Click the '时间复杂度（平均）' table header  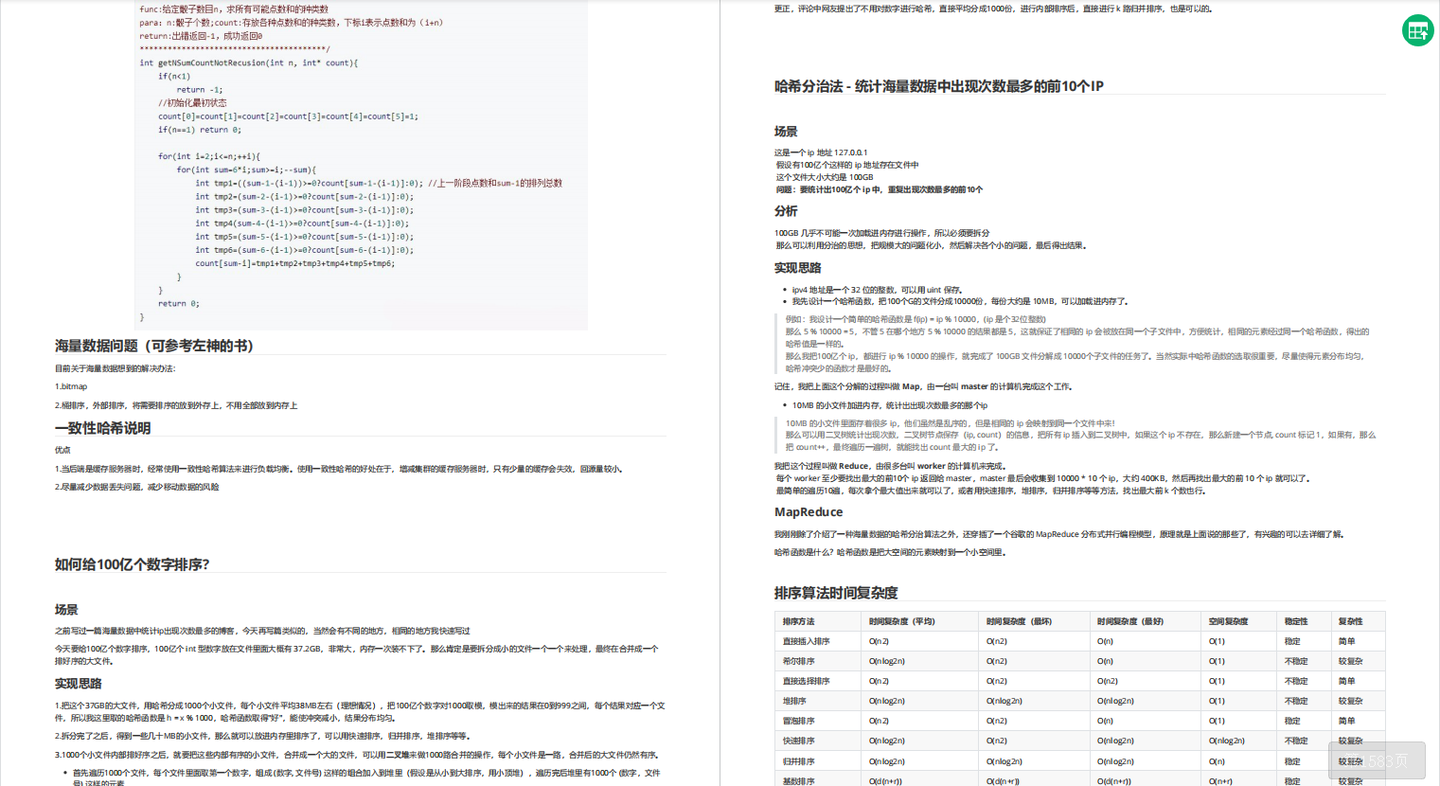[x=901, y=621]
